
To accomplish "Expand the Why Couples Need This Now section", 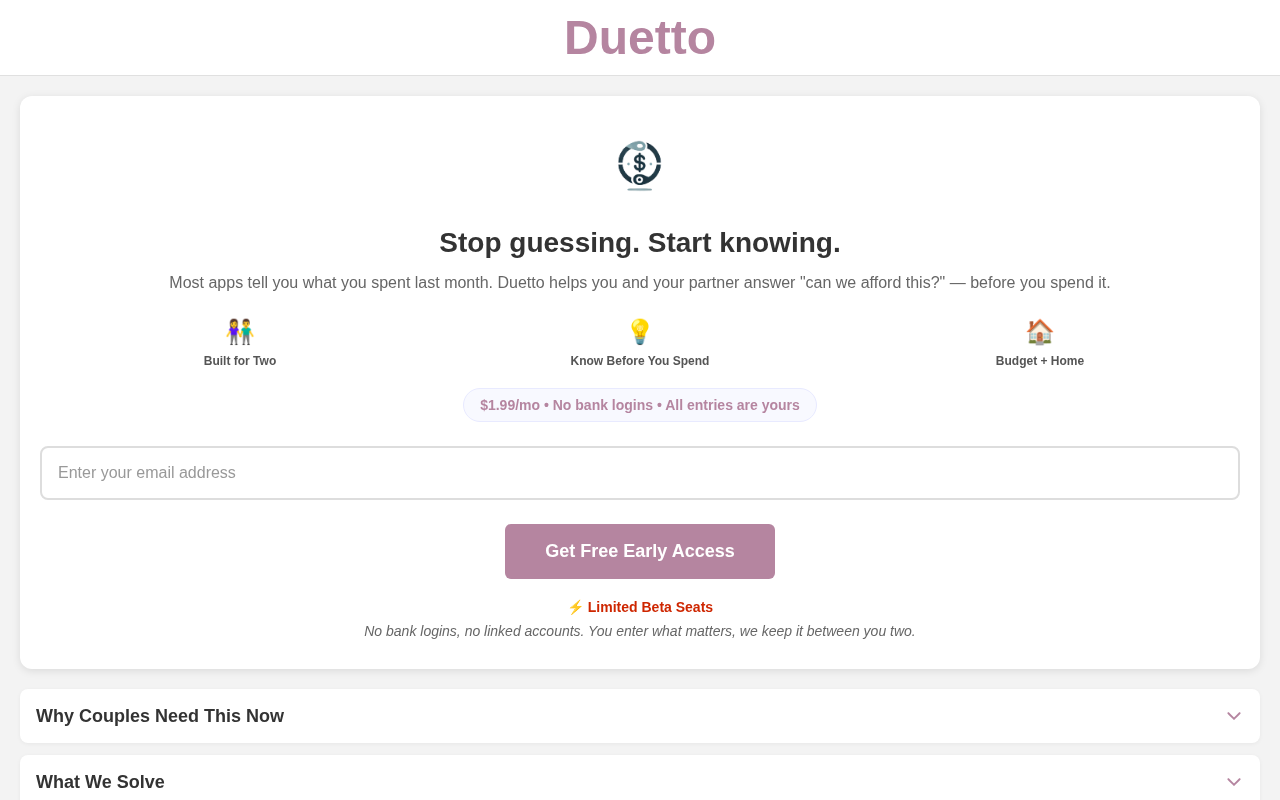I will [160, 716].
